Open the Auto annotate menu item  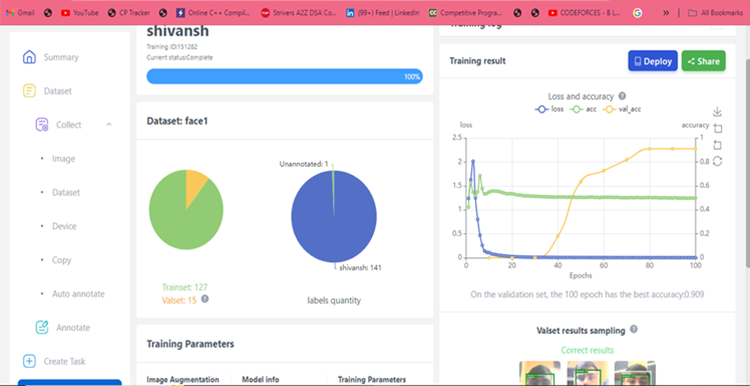click(x=78, y=294)
